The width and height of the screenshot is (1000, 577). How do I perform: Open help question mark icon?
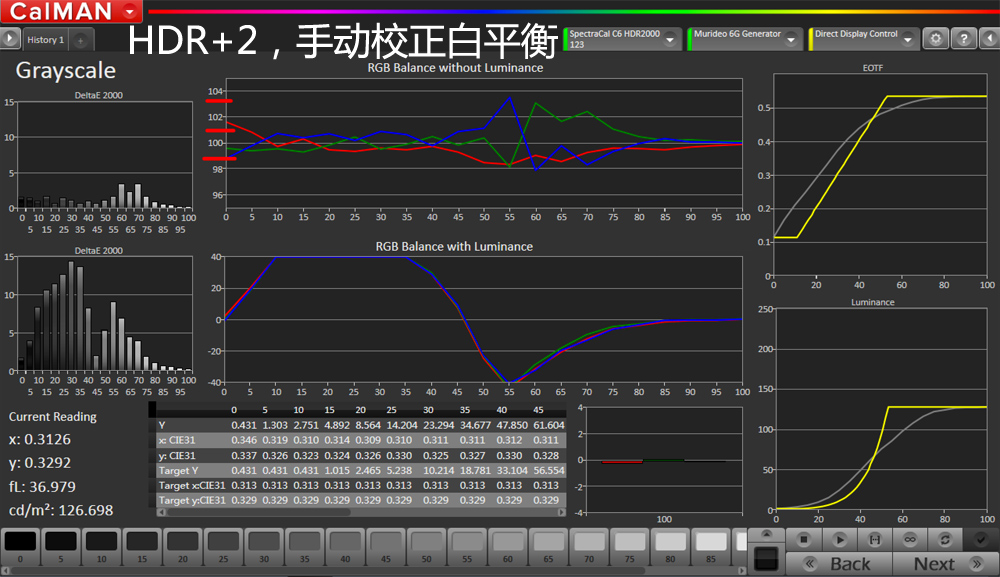pyautogui.click(x=963, y=39)
